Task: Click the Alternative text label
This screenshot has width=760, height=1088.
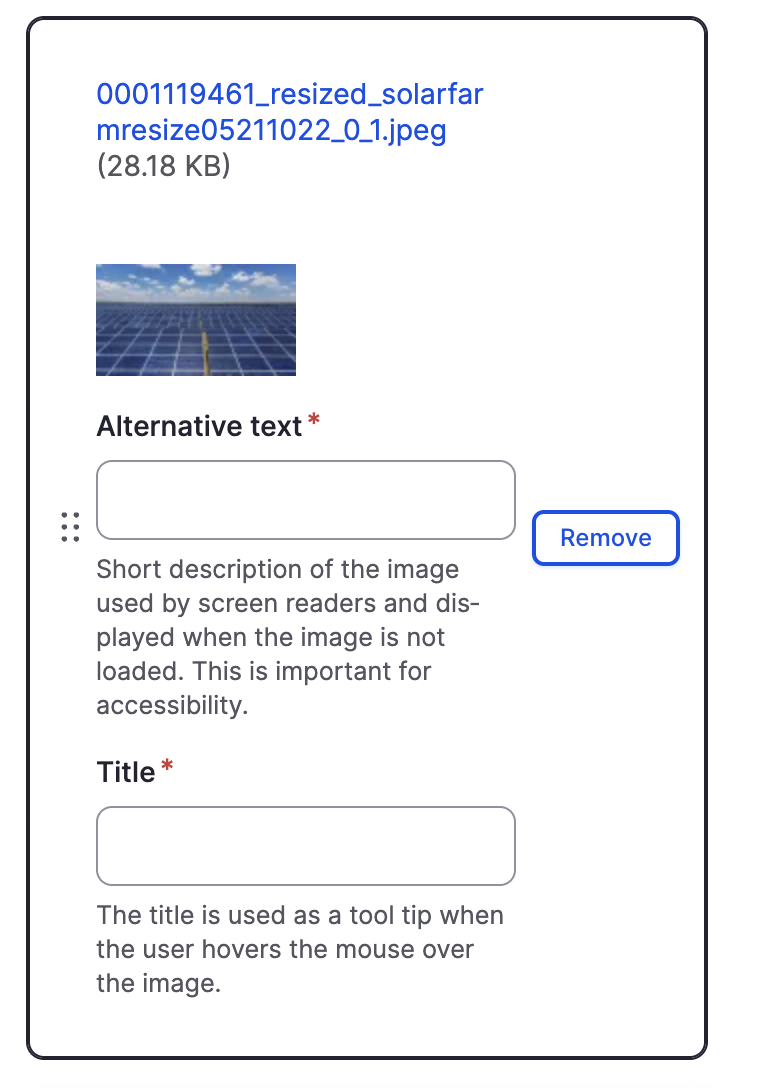Action: point(199,427)
